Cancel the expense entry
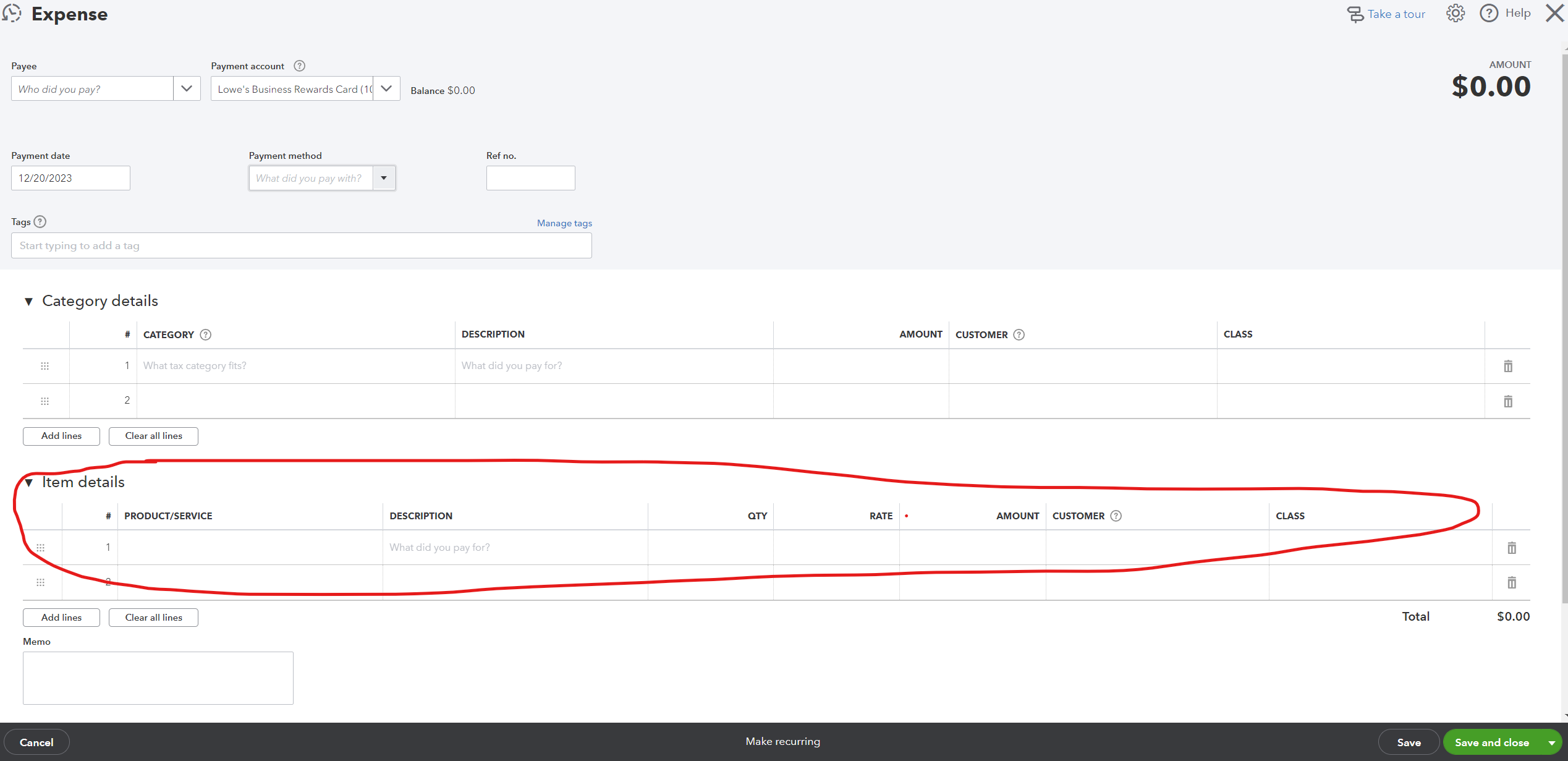The image size is (1568, 761). [x=37, y=742]
